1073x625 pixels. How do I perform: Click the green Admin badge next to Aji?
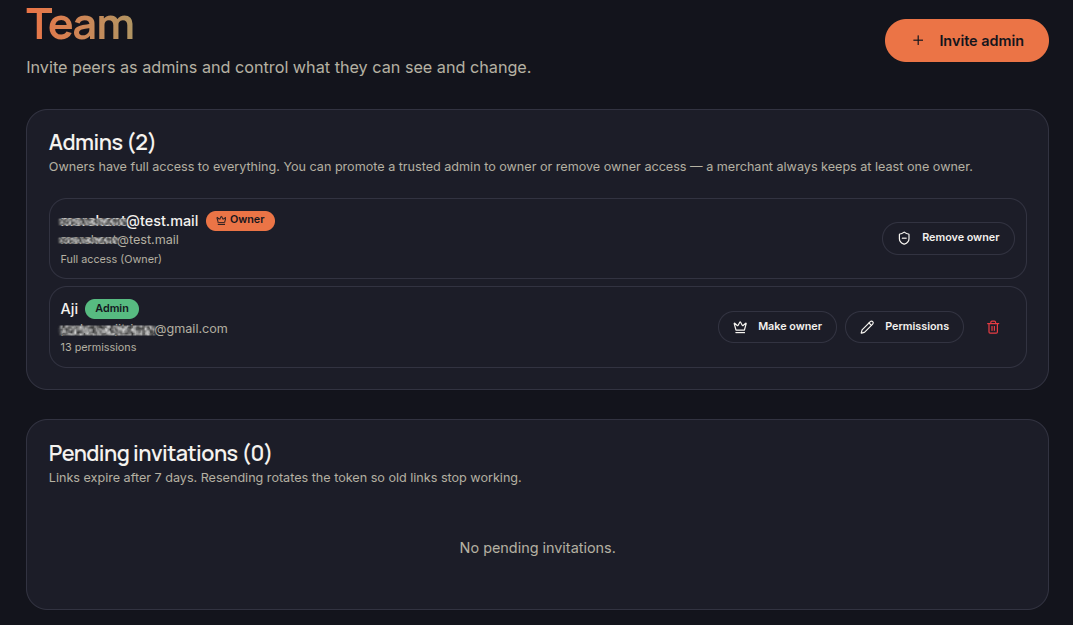(x=112, y=309)
